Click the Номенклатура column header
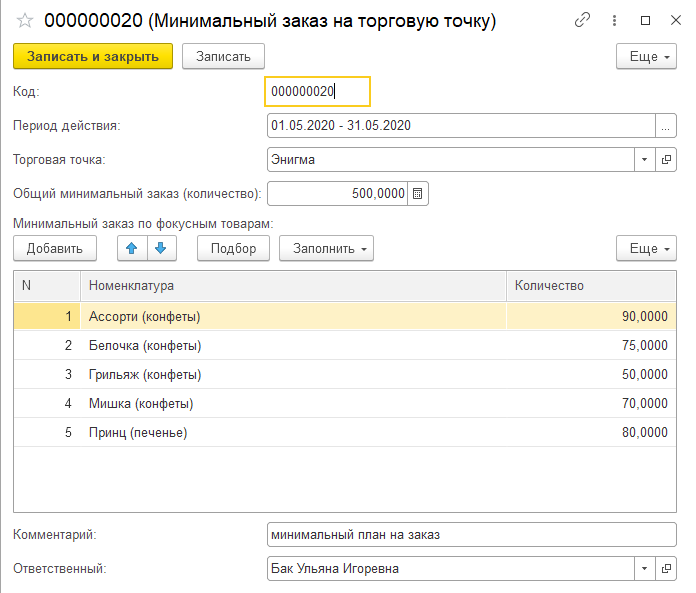696x593 pixels. click(x=293, y=286)
